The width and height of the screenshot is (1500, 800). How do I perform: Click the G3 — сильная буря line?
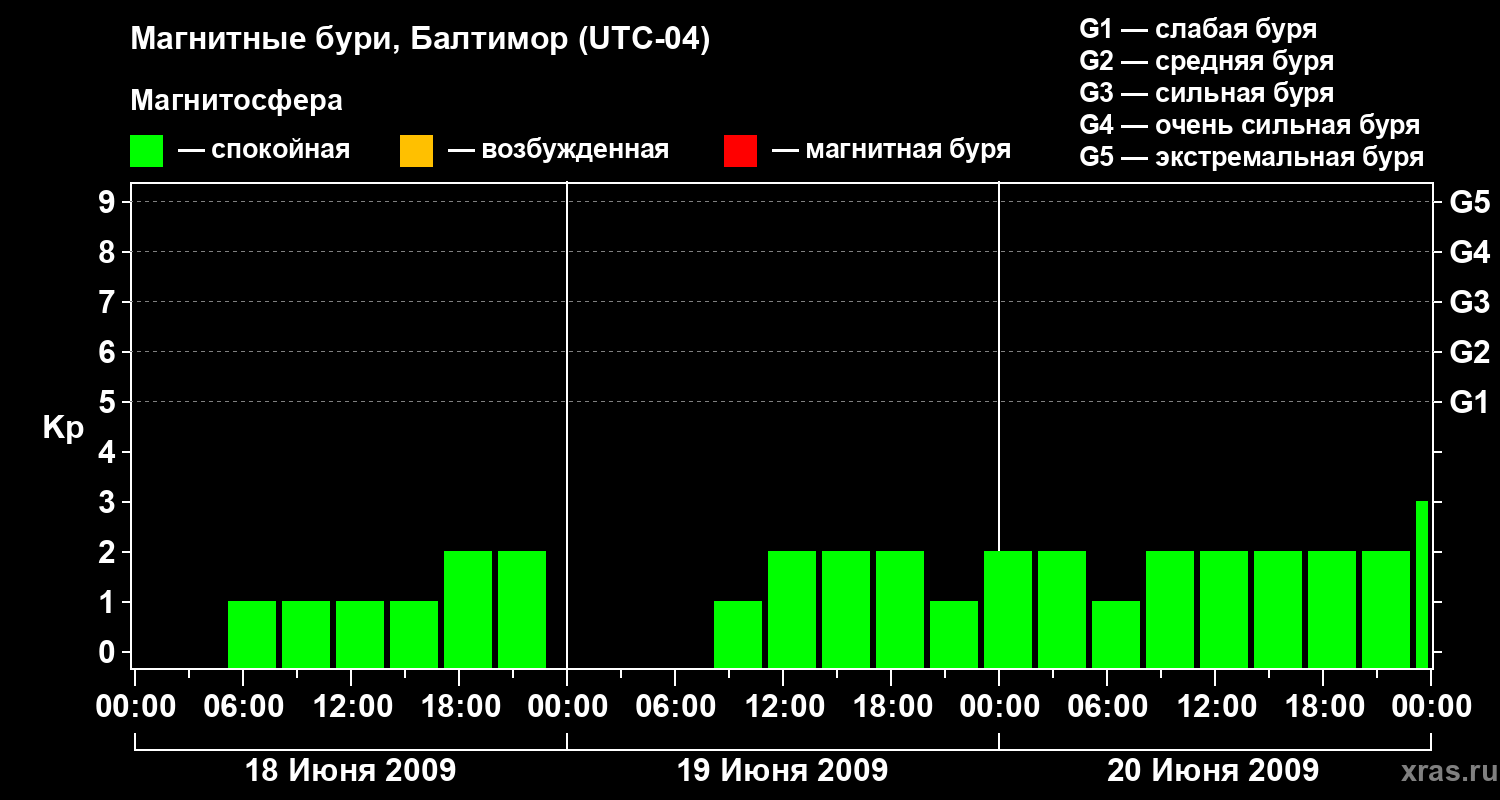point(1206,93)
